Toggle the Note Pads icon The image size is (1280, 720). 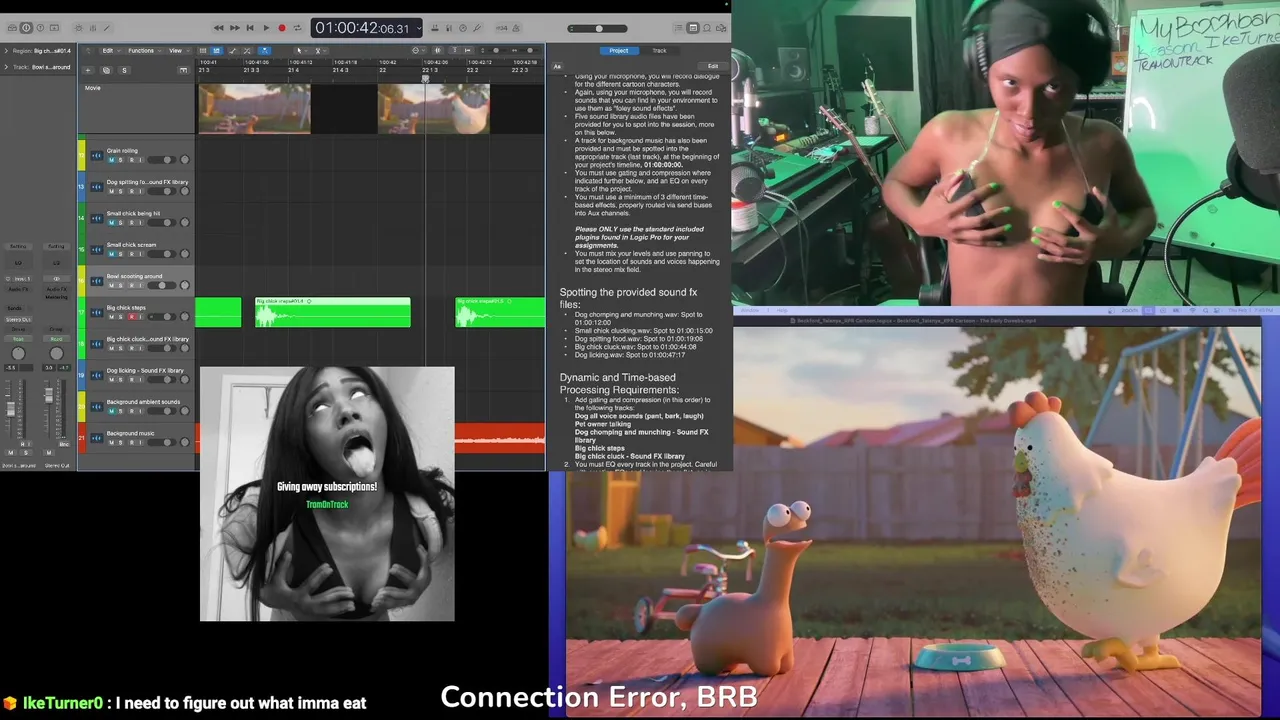[x=693, y=28]
